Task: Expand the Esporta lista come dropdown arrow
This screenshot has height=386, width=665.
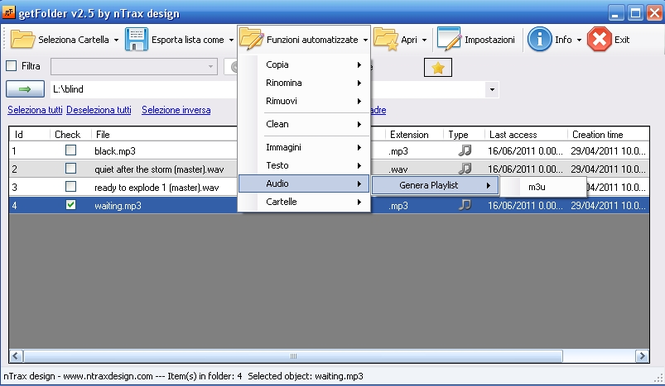Action: pos(231,40)
